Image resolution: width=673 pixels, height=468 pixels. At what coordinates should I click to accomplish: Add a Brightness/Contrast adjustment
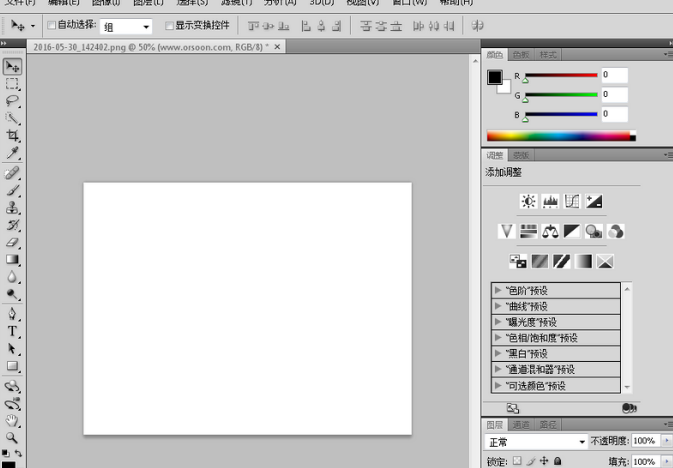528,202
